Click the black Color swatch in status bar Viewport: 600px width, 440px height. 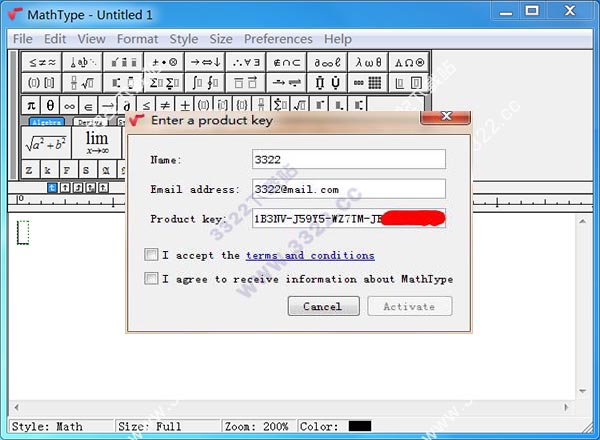(360, 426)
